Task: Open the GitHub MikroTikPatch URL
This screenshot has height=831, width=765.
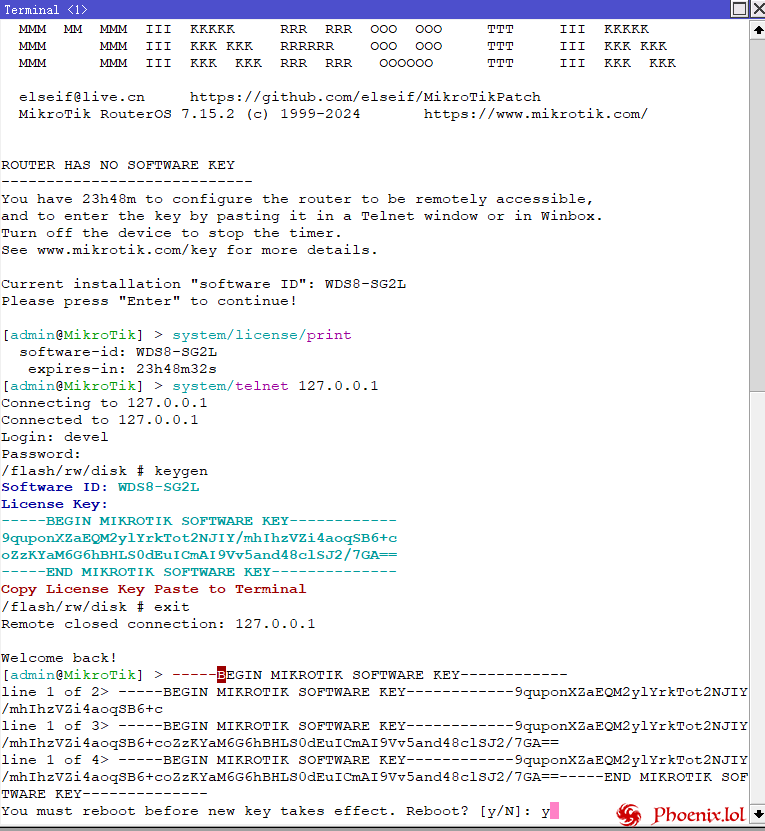Action: (365, 97)
